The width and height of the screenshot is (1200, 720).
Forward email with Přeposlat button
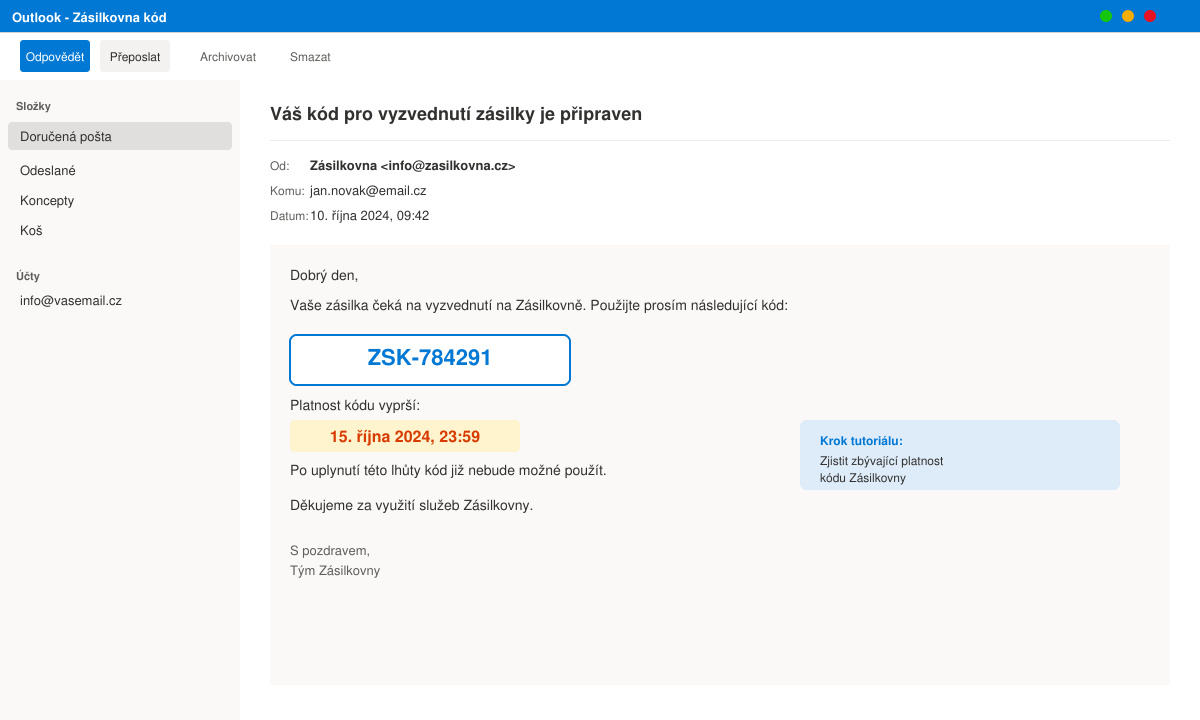(135, 56)
